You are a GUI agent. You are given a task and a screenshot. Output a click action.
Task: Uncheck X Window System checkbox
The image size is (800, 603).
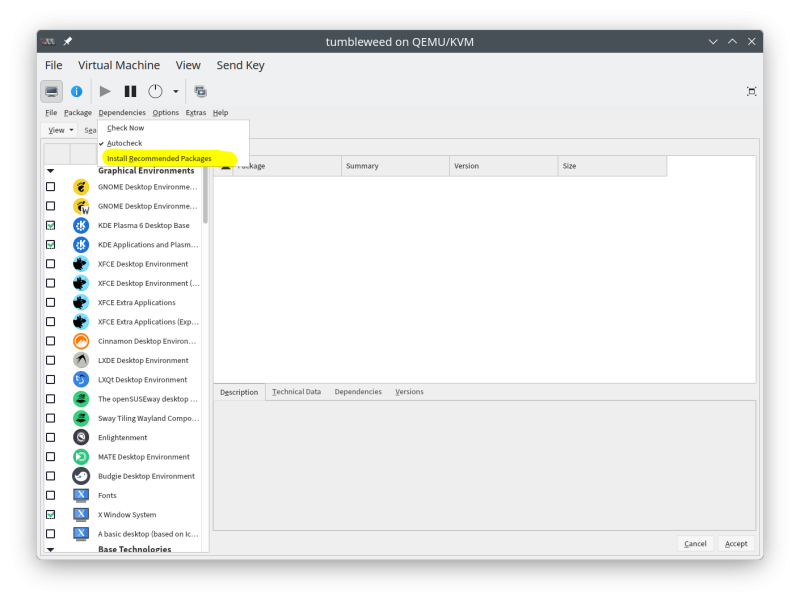coord(51,514)
